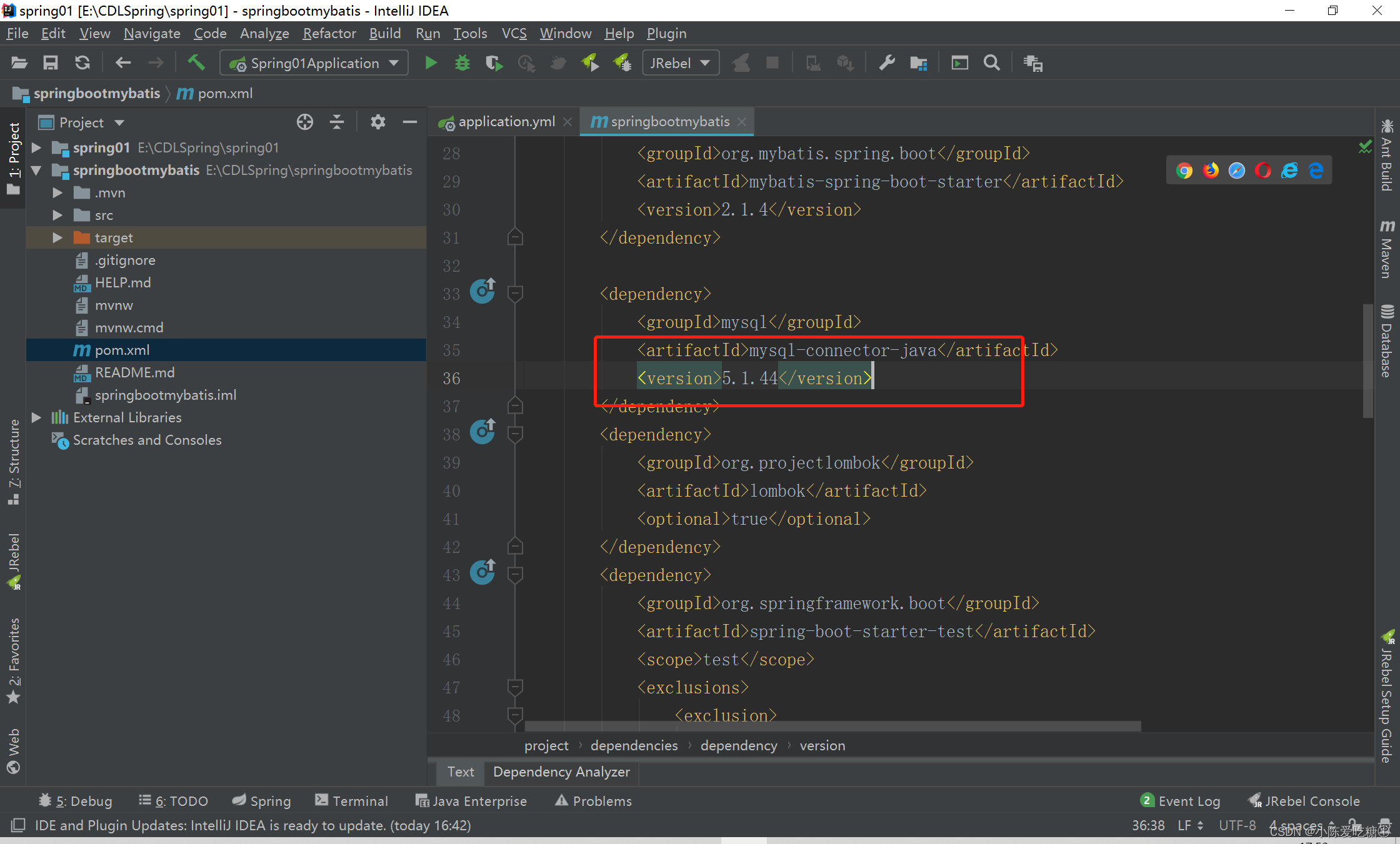Toggle fold marker at line 38
1400x844 pixels.
point(515,434)
